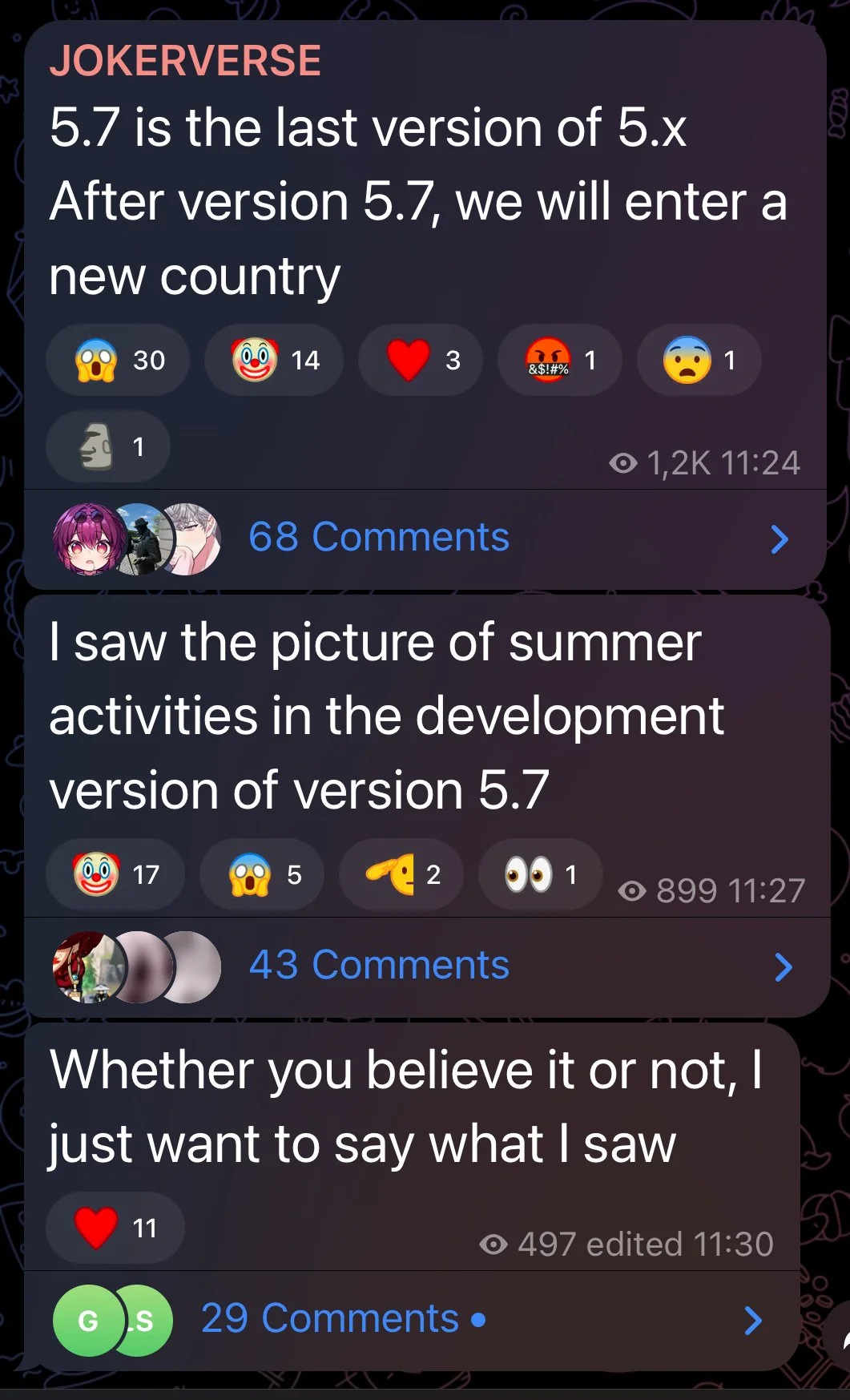Toggle the screaming face reaction with 5
This screenshot has width=850, height=1400.
pyautogui.click(x=262, y=874)
